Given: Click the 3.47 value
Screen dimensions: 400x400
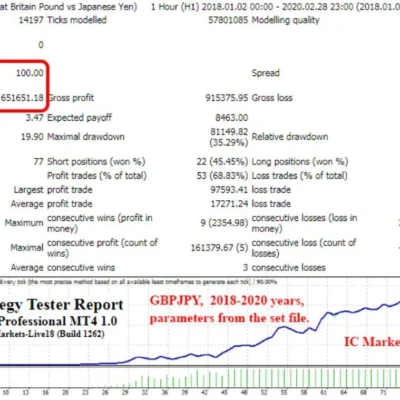Looking at the screenshot, I should coord(35,117).
